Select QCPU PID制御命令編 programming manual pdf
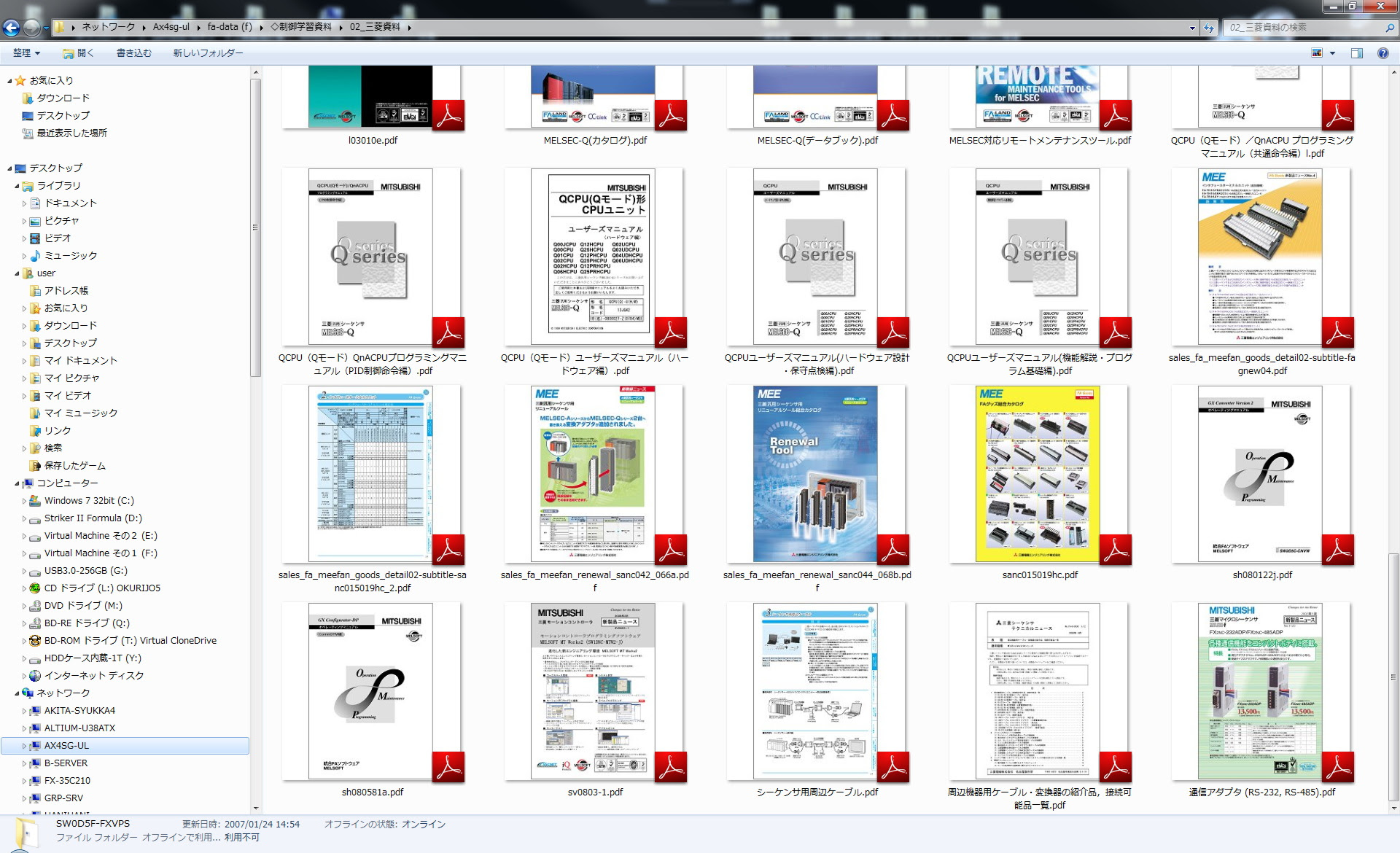This screenshot has height=853, width=1400. point(373,272)
